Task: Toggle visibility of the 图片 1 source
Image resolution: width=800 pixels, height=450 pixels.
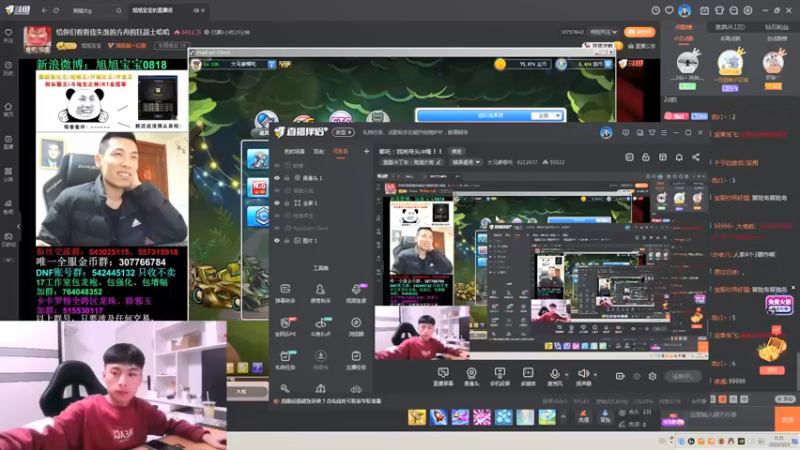Action: tap(277, 240)
